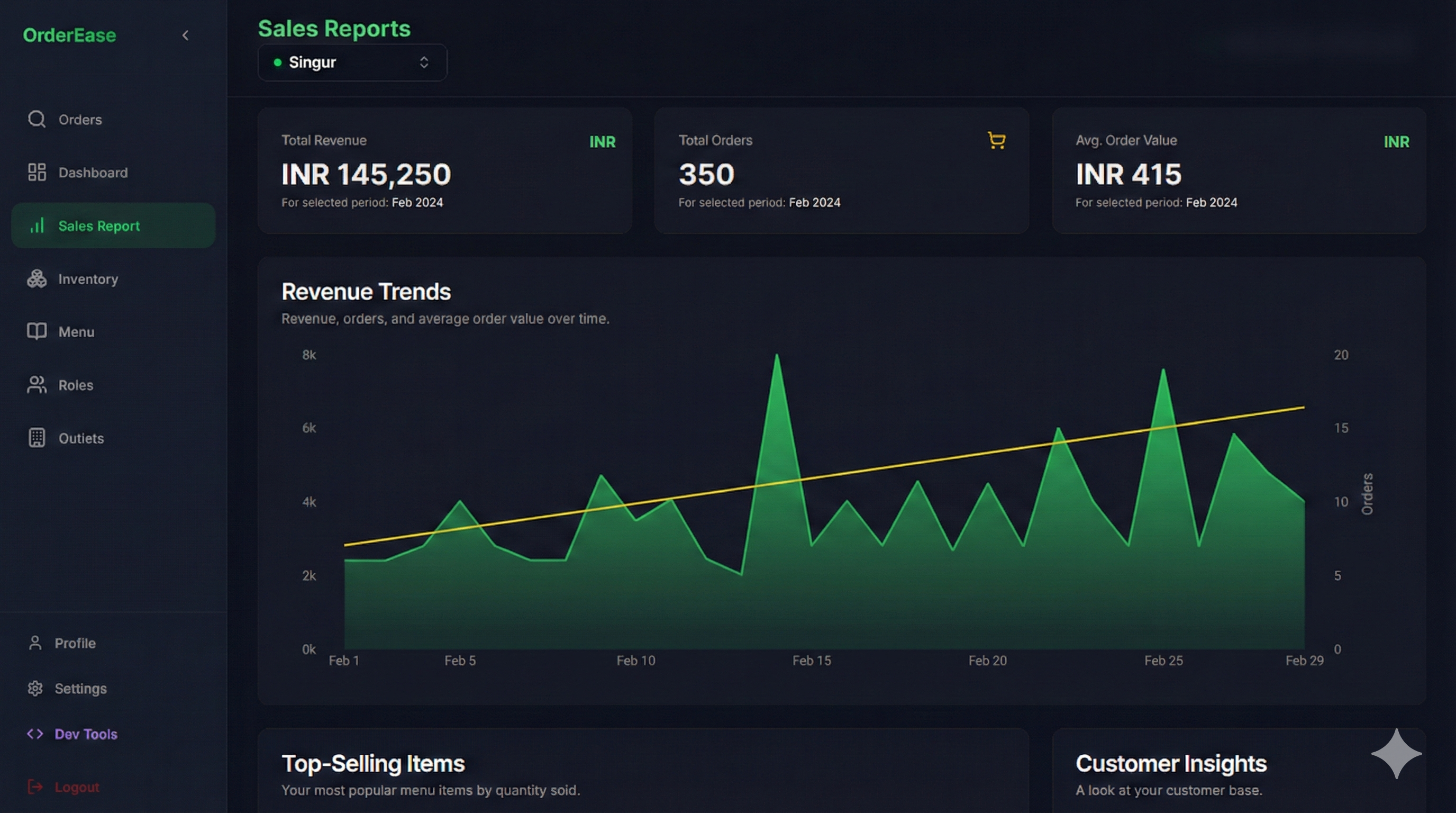Click the 8k label on revenue axis
This screenshot has width=1456, height=813.
pos(309,355)
